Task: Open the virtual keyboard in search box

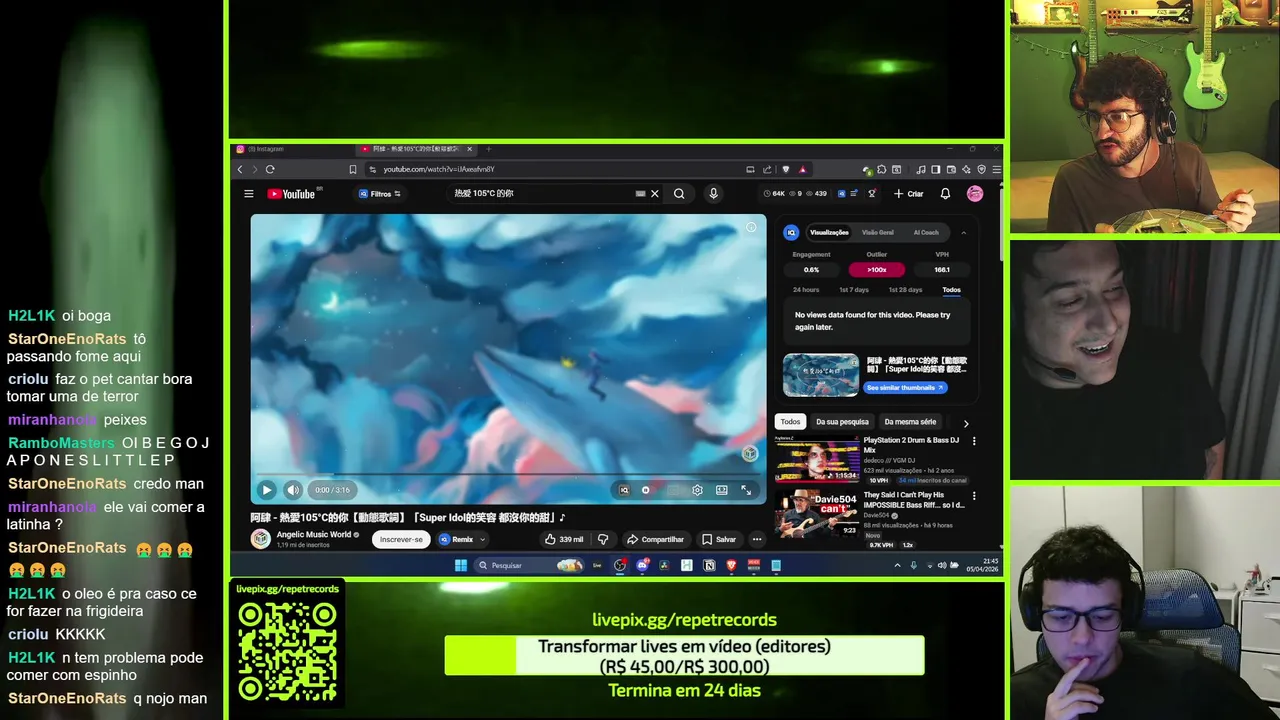Action: 640,194
